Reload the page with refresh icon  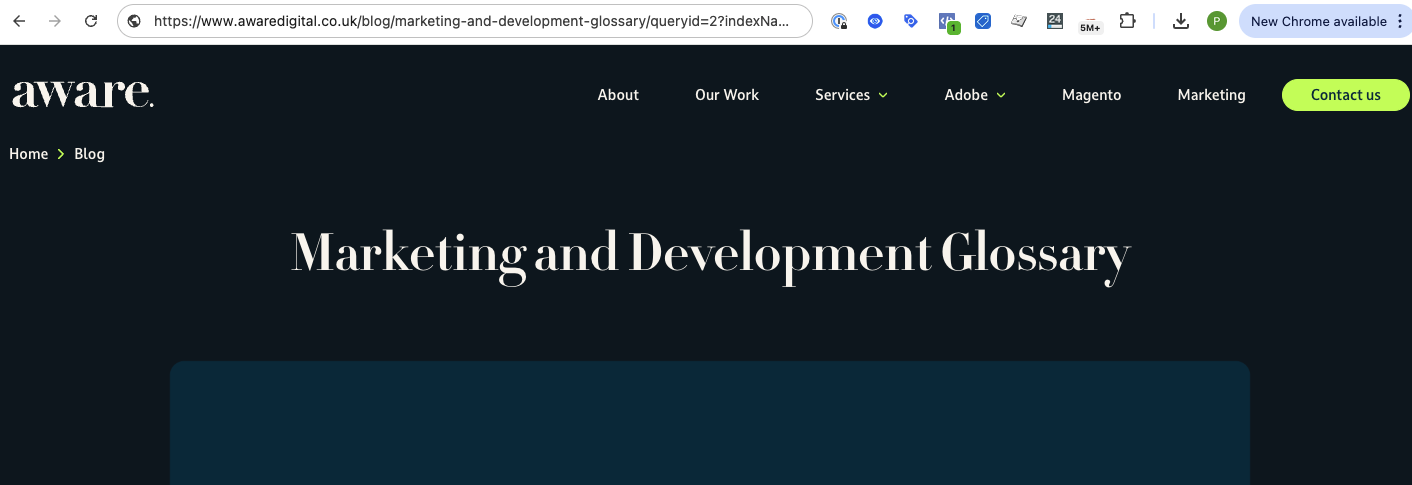click(x=91, y=21)
